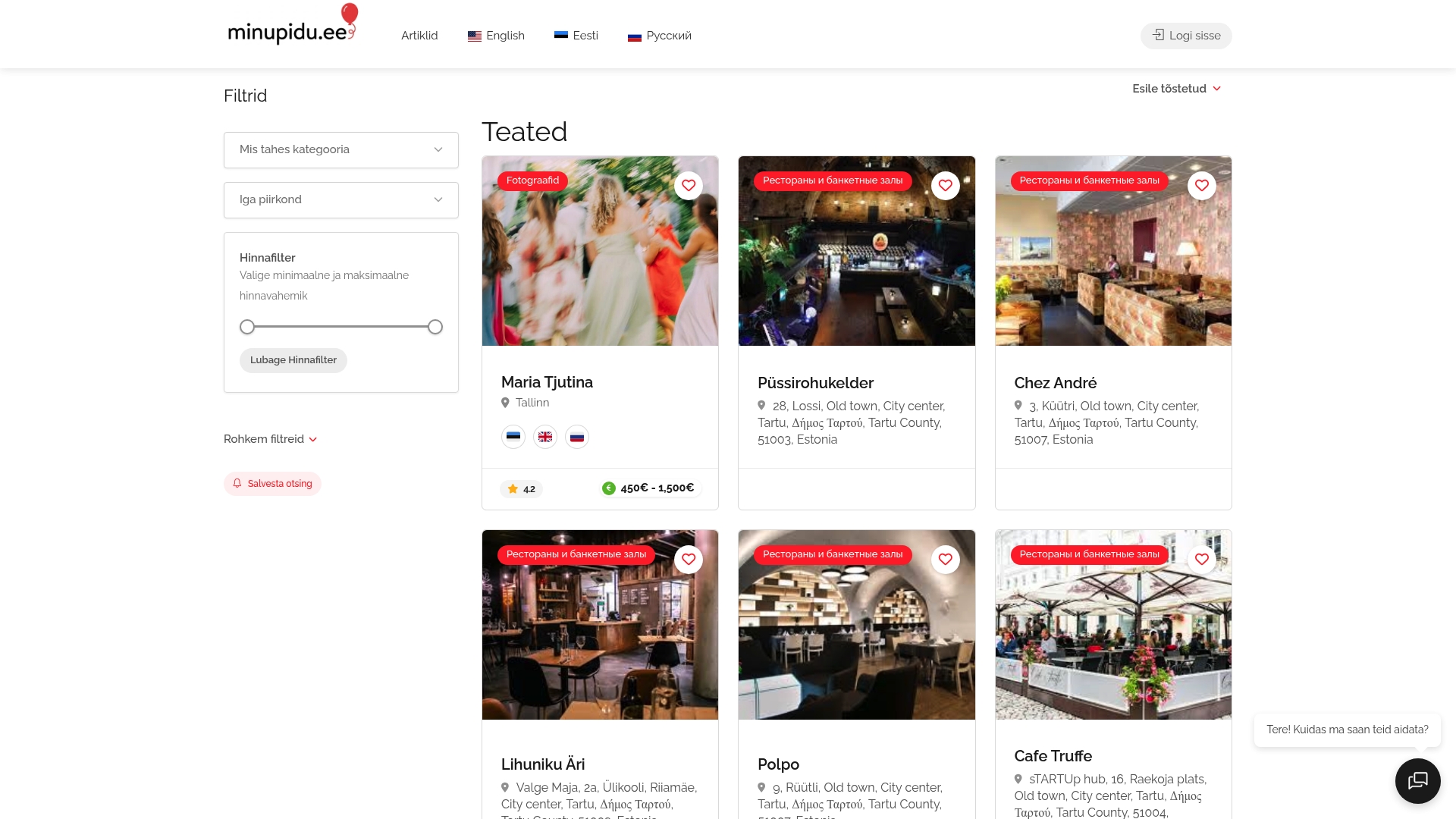
Task: Favorite the Maria Tjutina listing heart icon
Action: [x=688, y=186]
